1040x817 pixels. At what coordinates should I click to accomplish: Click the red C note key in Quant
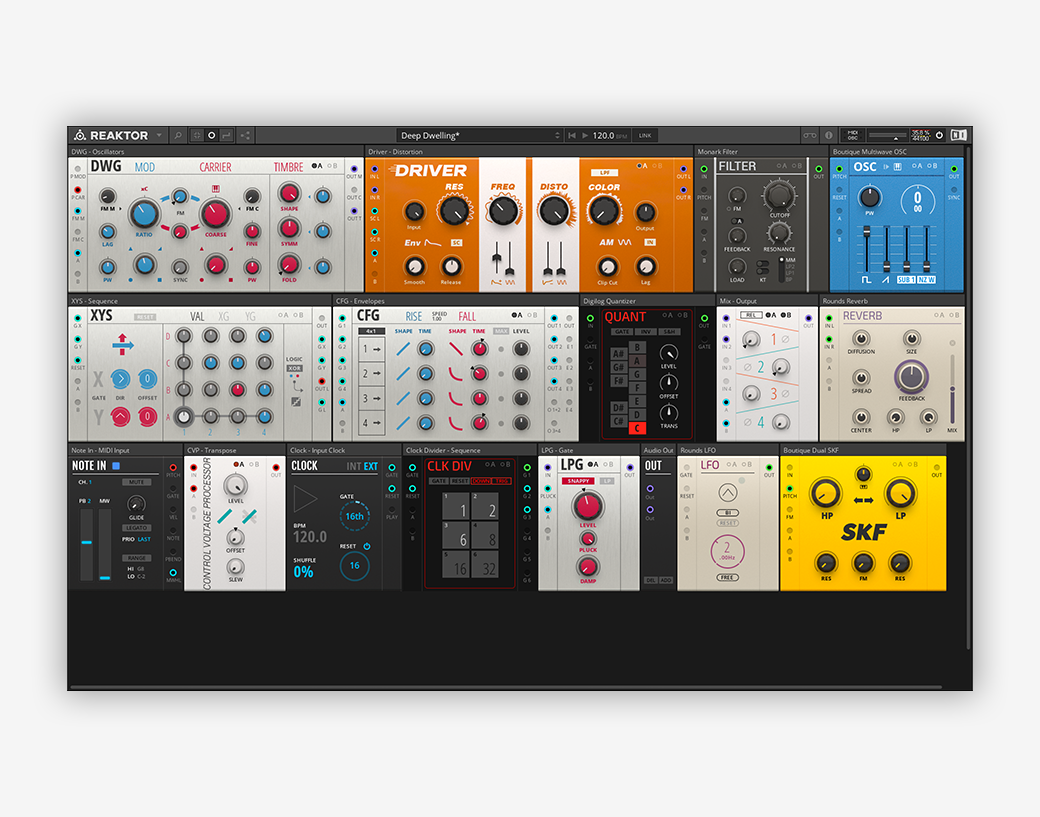(x=637, y=428)
